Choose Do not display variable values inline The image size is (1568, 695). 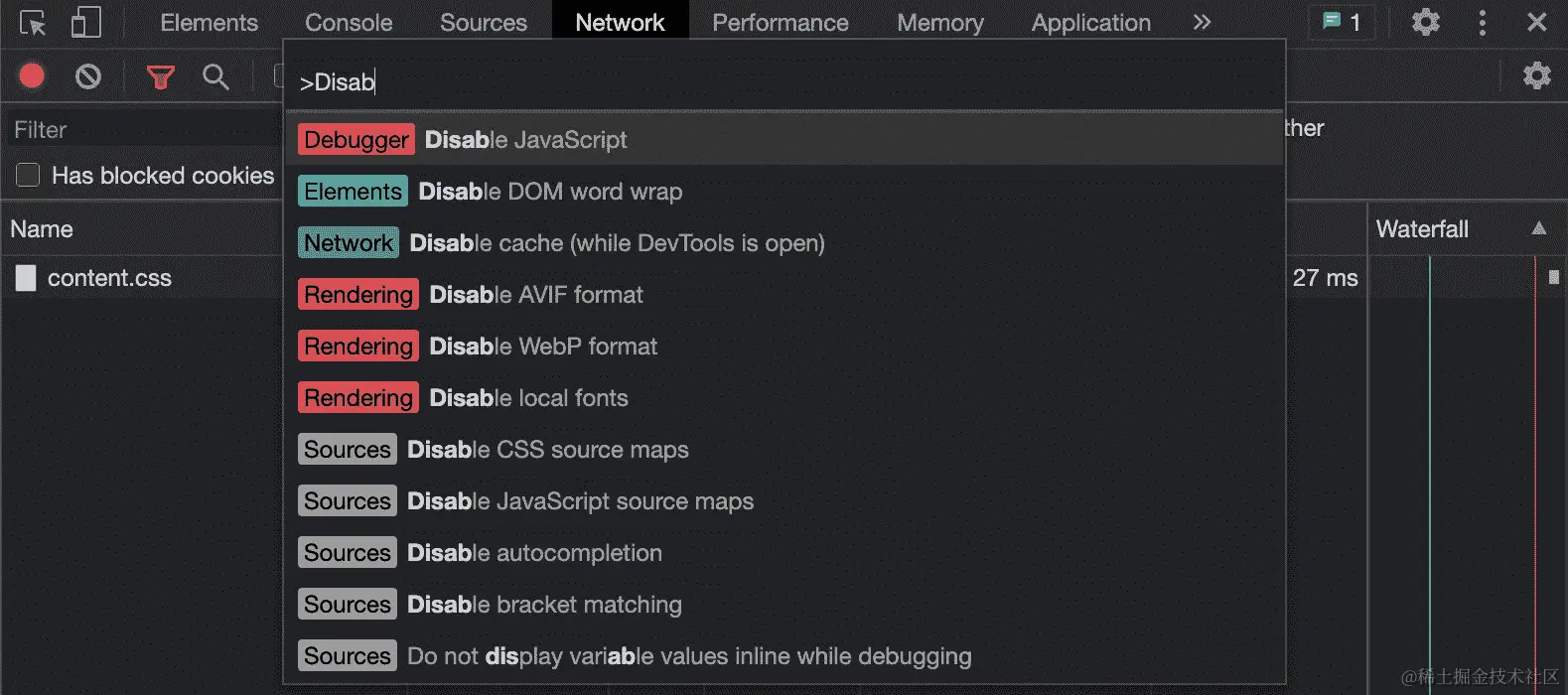[784, 656]
